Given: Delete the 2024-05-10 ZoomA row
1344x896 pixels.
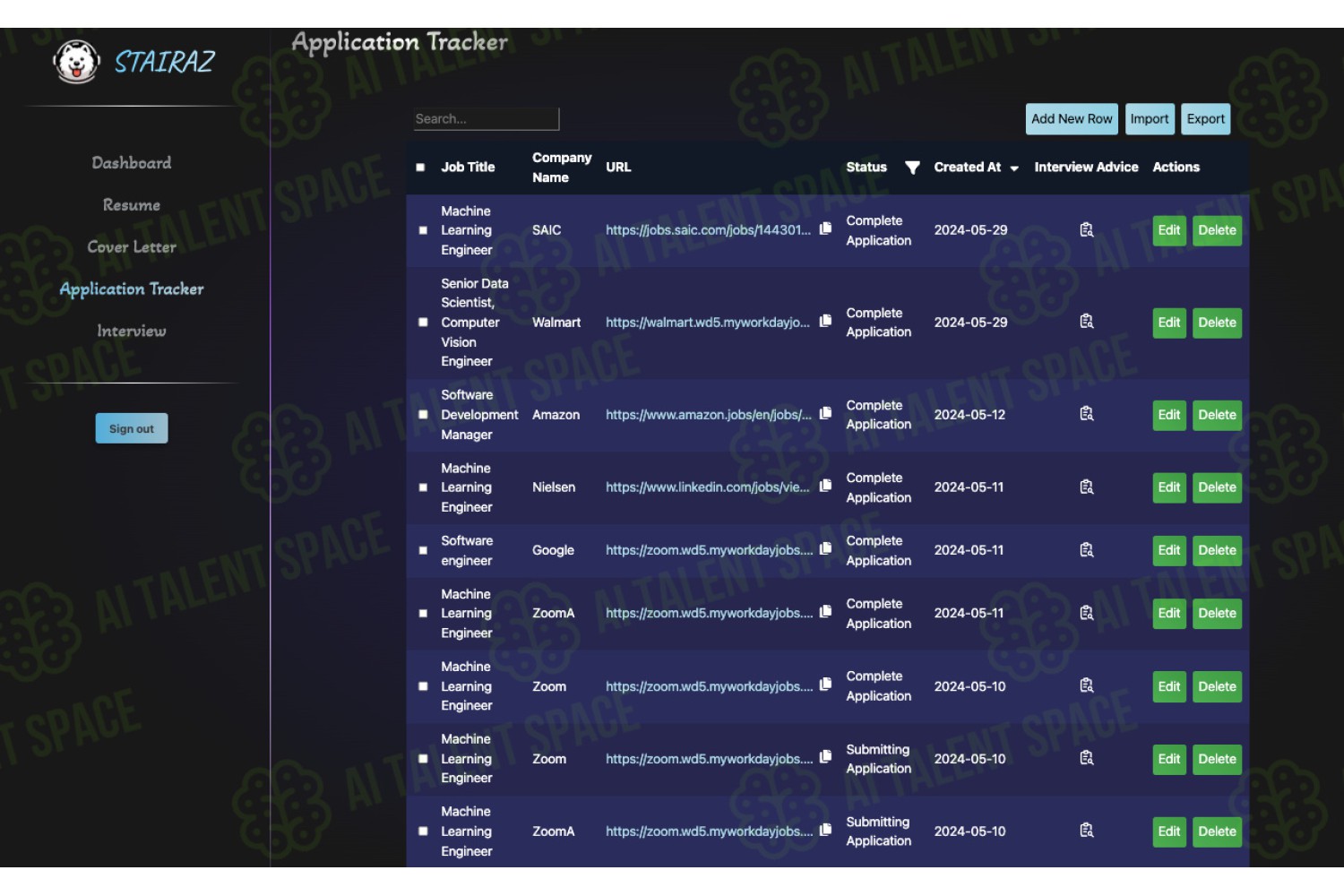Looking at the screenshot, I should pos(1217,831).
